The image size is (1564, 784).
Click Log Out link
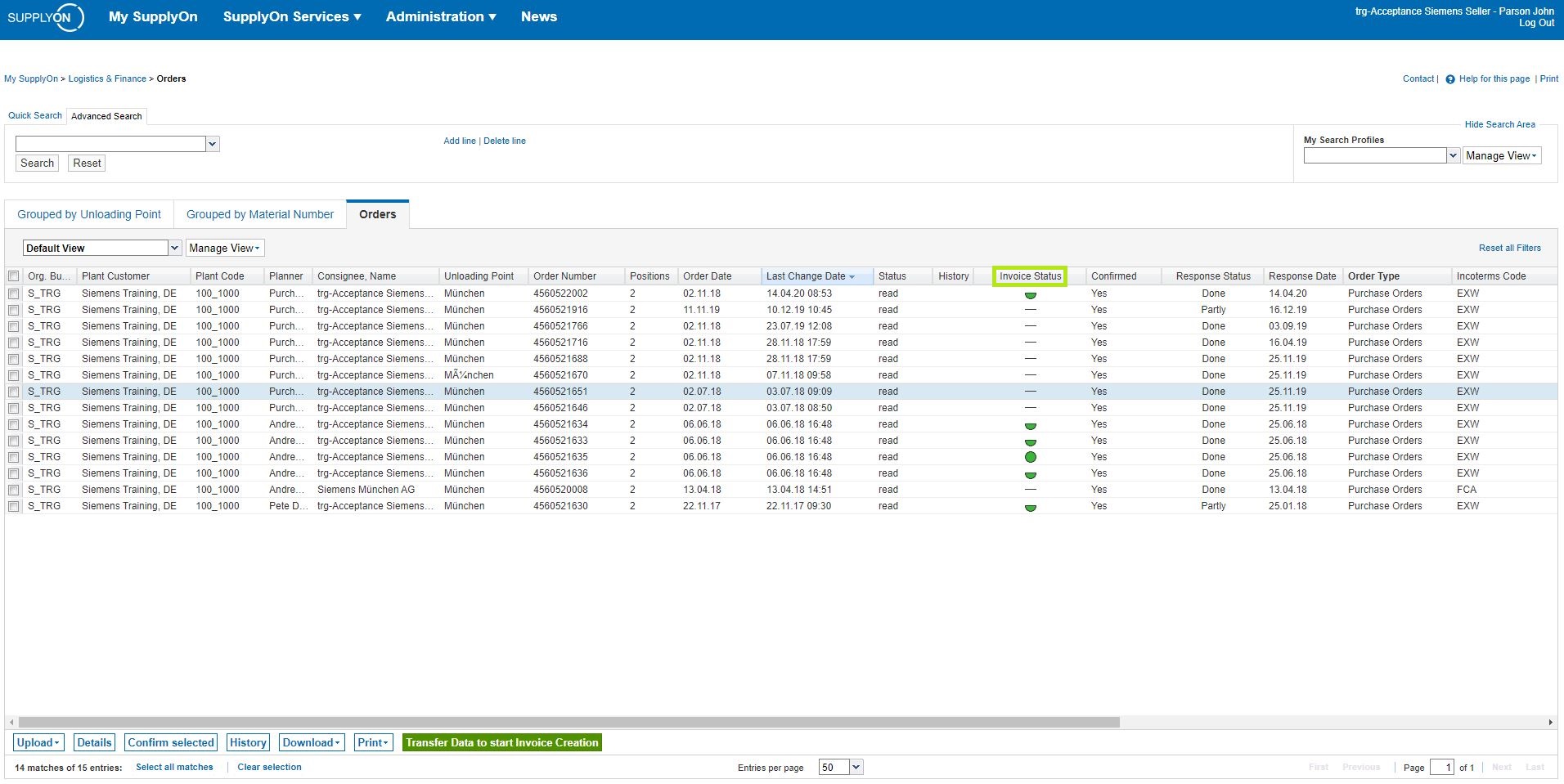(x=1536, y=23)
